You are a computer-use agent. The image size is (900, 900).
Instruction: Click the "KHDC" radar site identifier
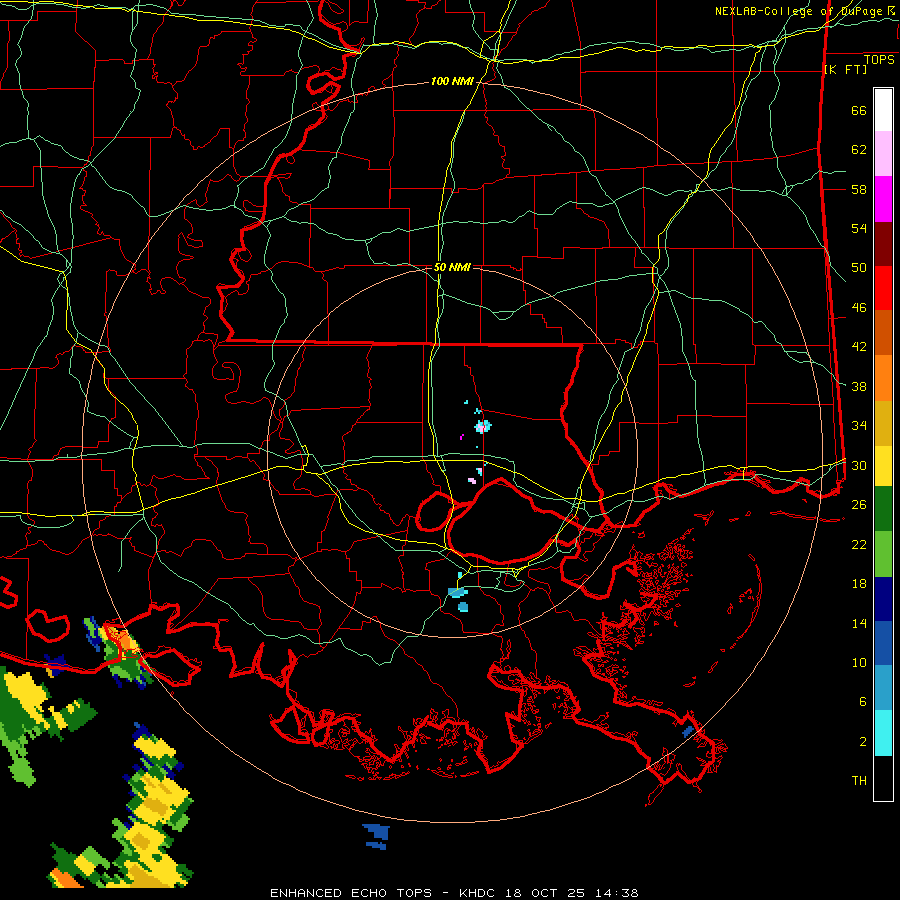(479, 893)
